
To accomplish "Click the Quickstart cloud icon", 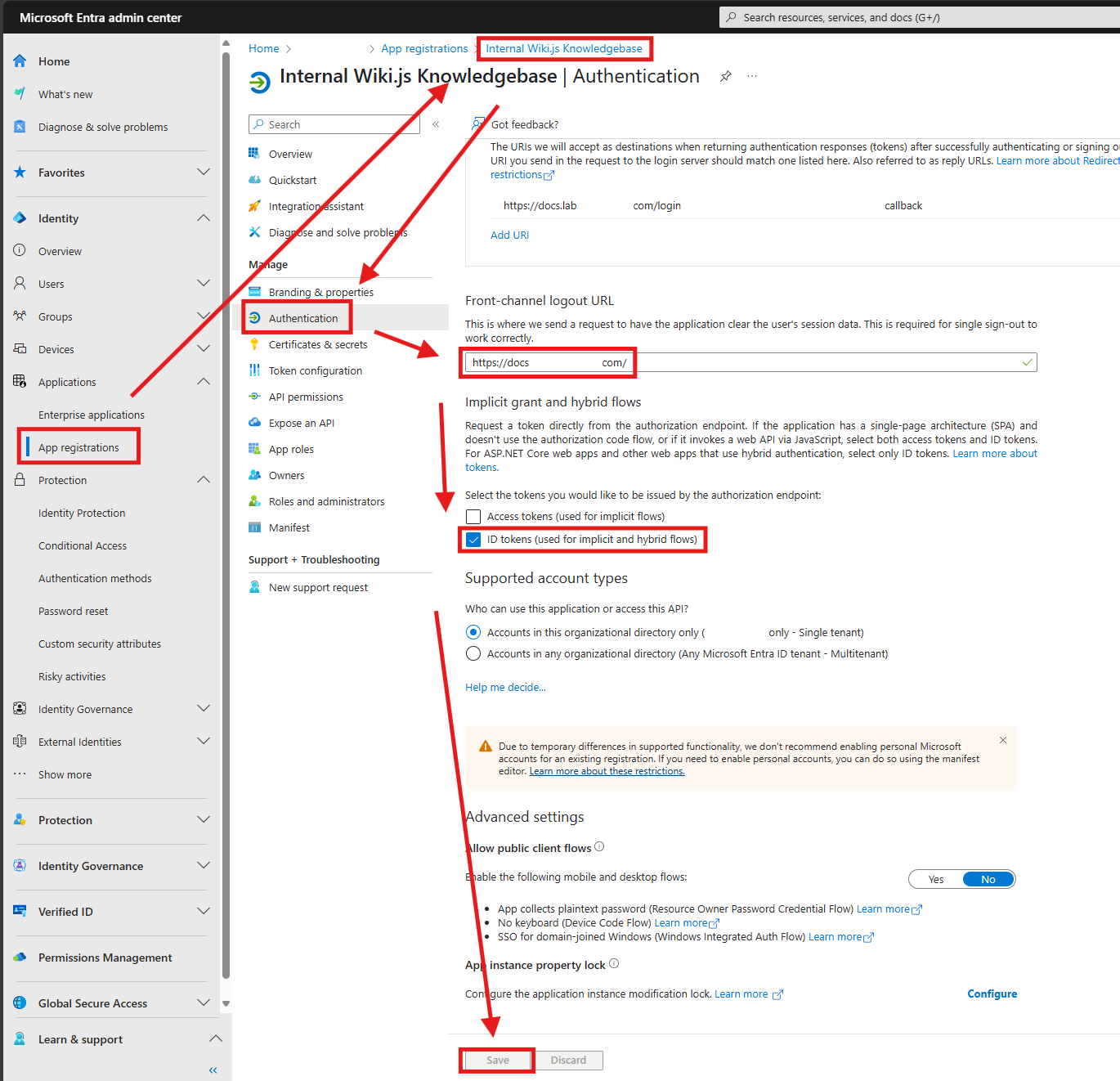I will point(254,180).
